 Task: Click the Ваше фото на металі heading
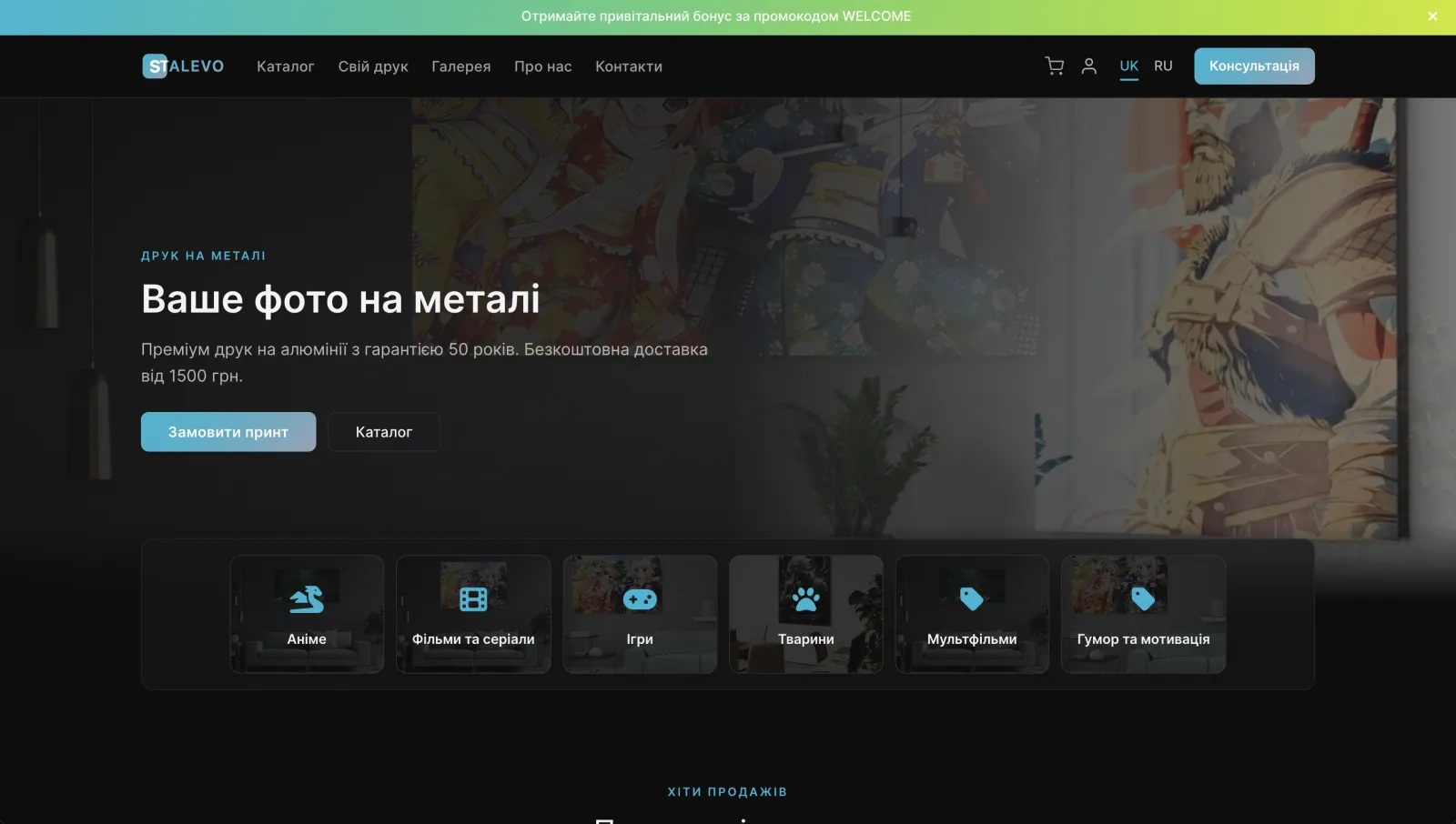tap(341, 298)
